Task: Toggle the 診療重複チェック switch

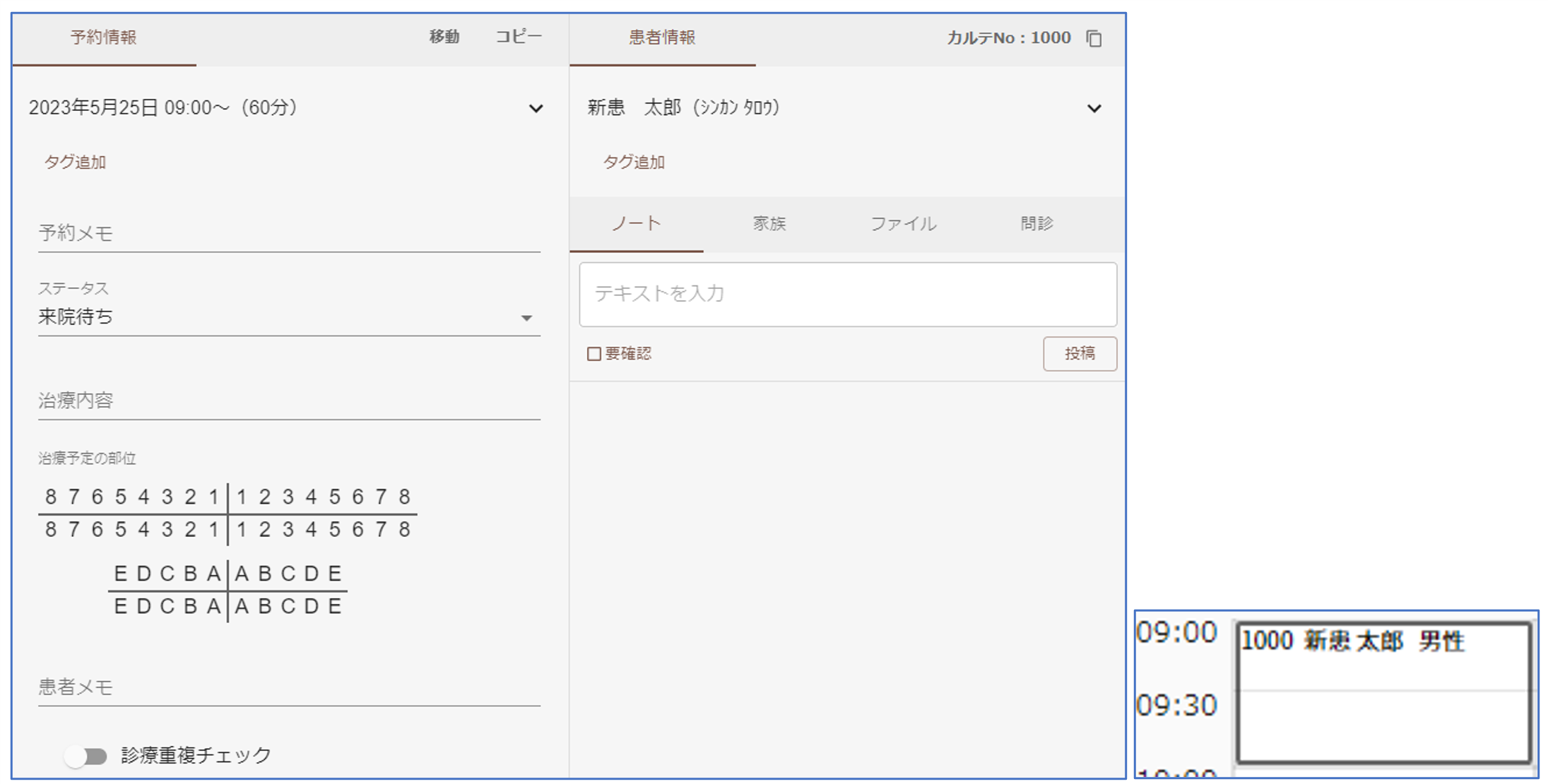Action: tap(85, 756)
